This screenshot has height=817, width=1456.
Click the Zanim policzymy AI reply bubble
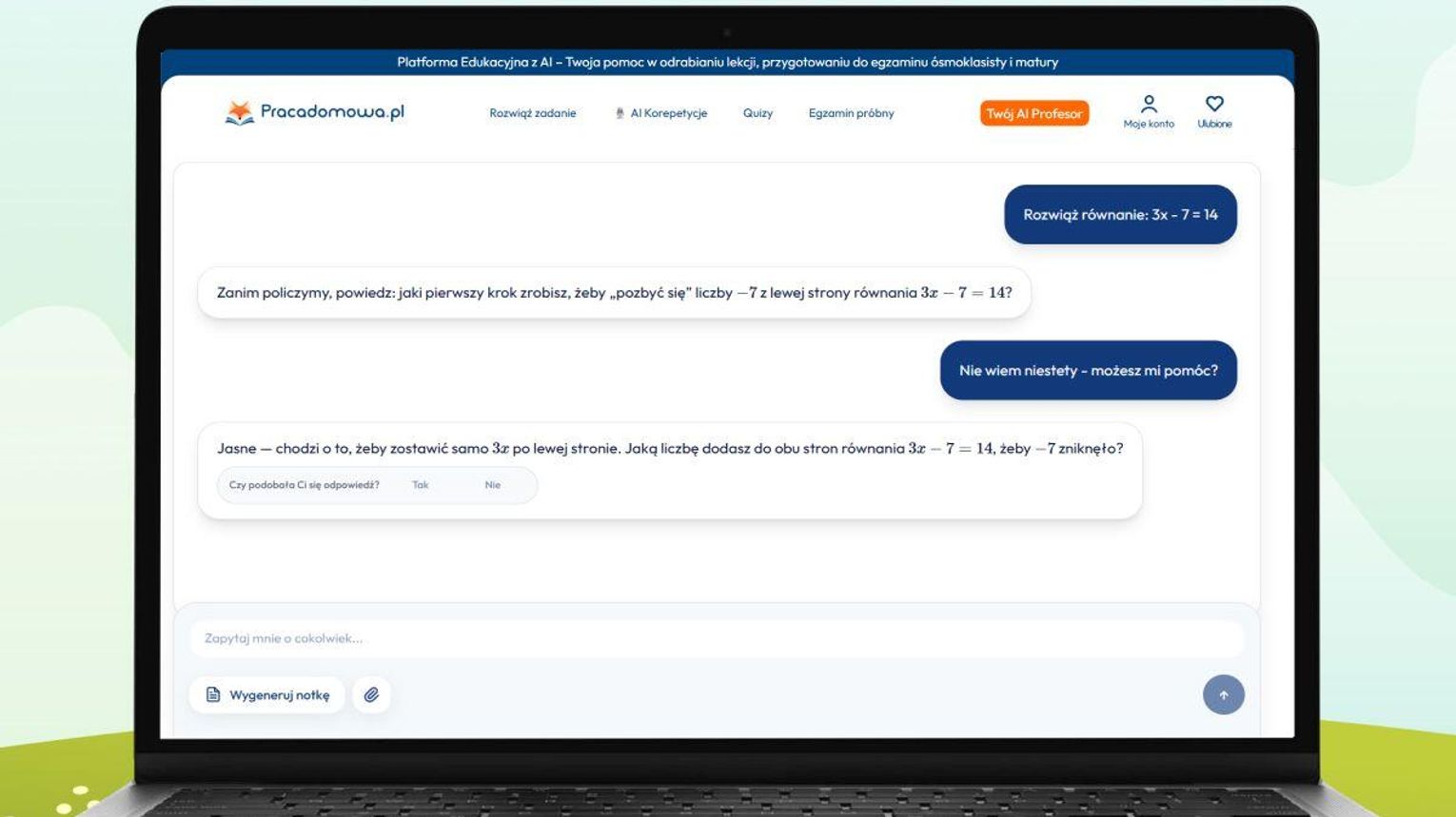click(x=614, y=293)
